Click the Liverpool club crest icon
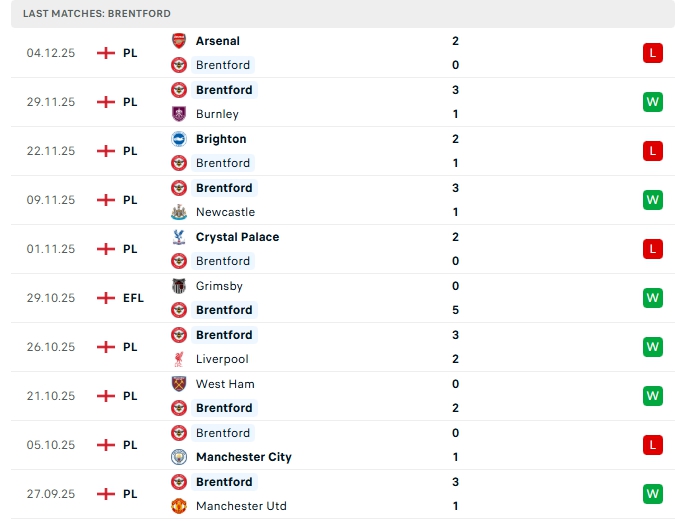 coord(179,359)
